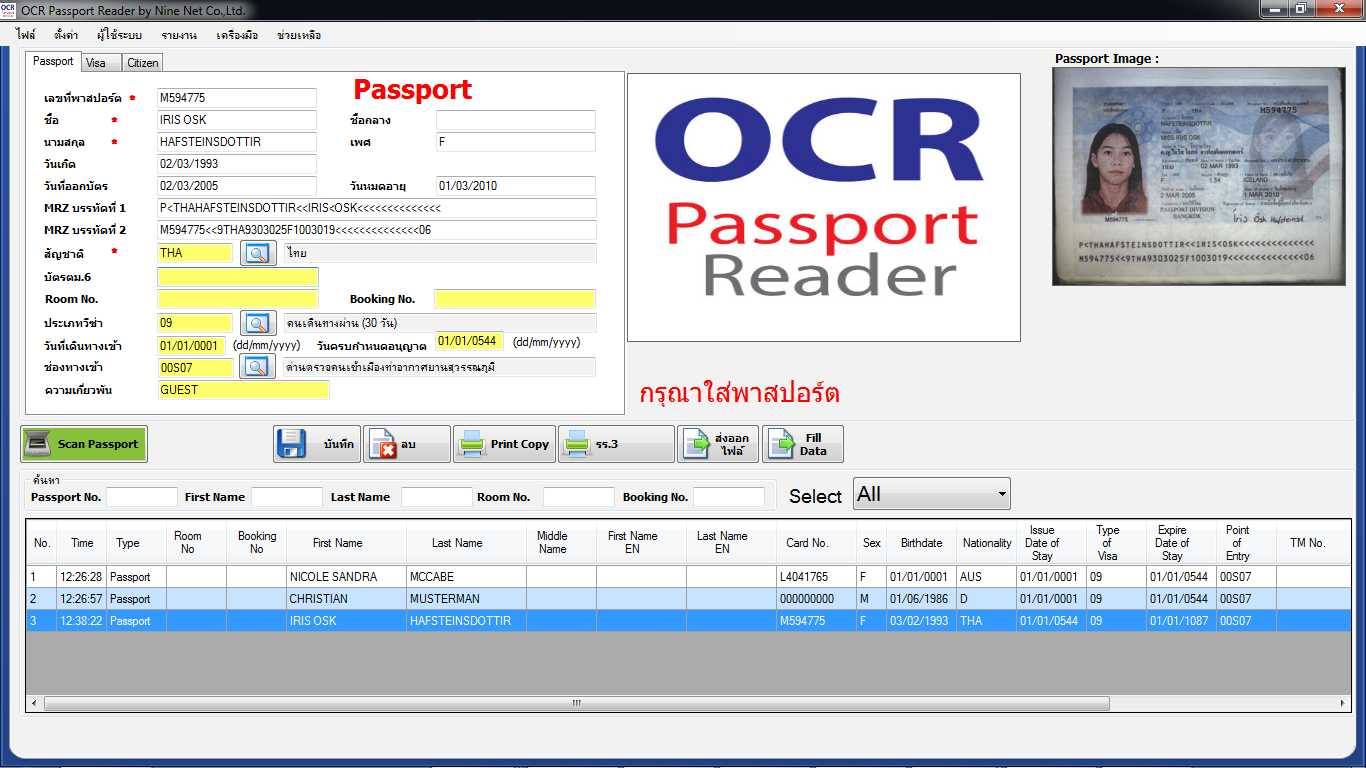Click the delete button with red X
The image size is (1366, 768).
coord(406,444)
